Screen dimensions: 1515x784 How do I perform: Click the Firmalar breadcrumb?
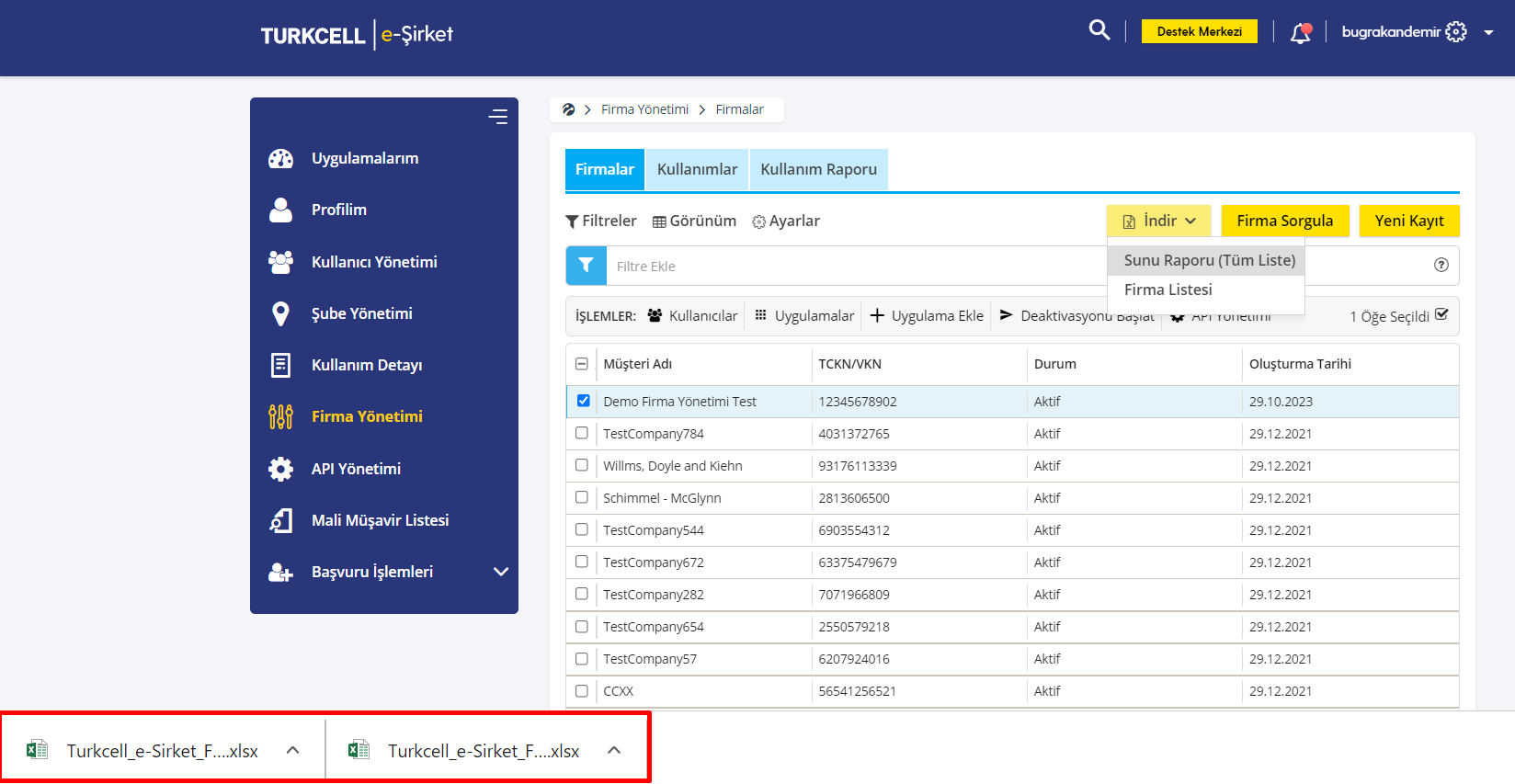pyautogui.click(x=739, y=109)
